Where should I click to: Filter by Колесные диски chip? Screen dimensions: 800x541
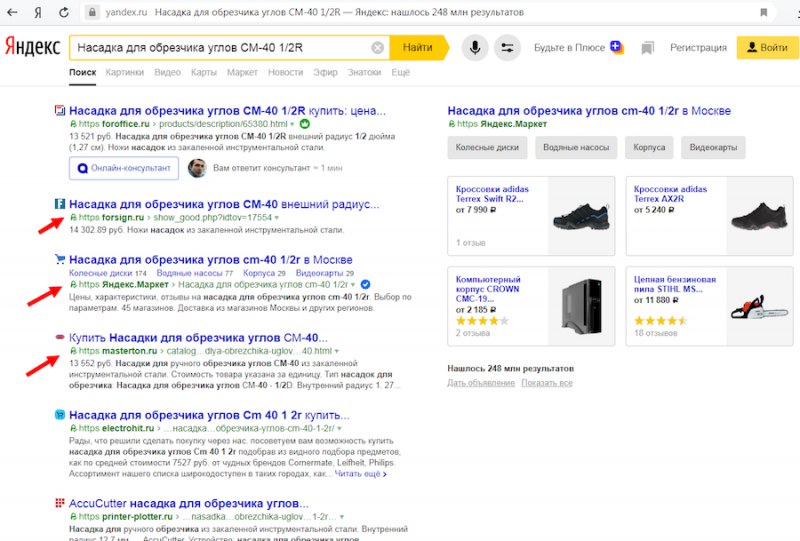pos(487,147)
